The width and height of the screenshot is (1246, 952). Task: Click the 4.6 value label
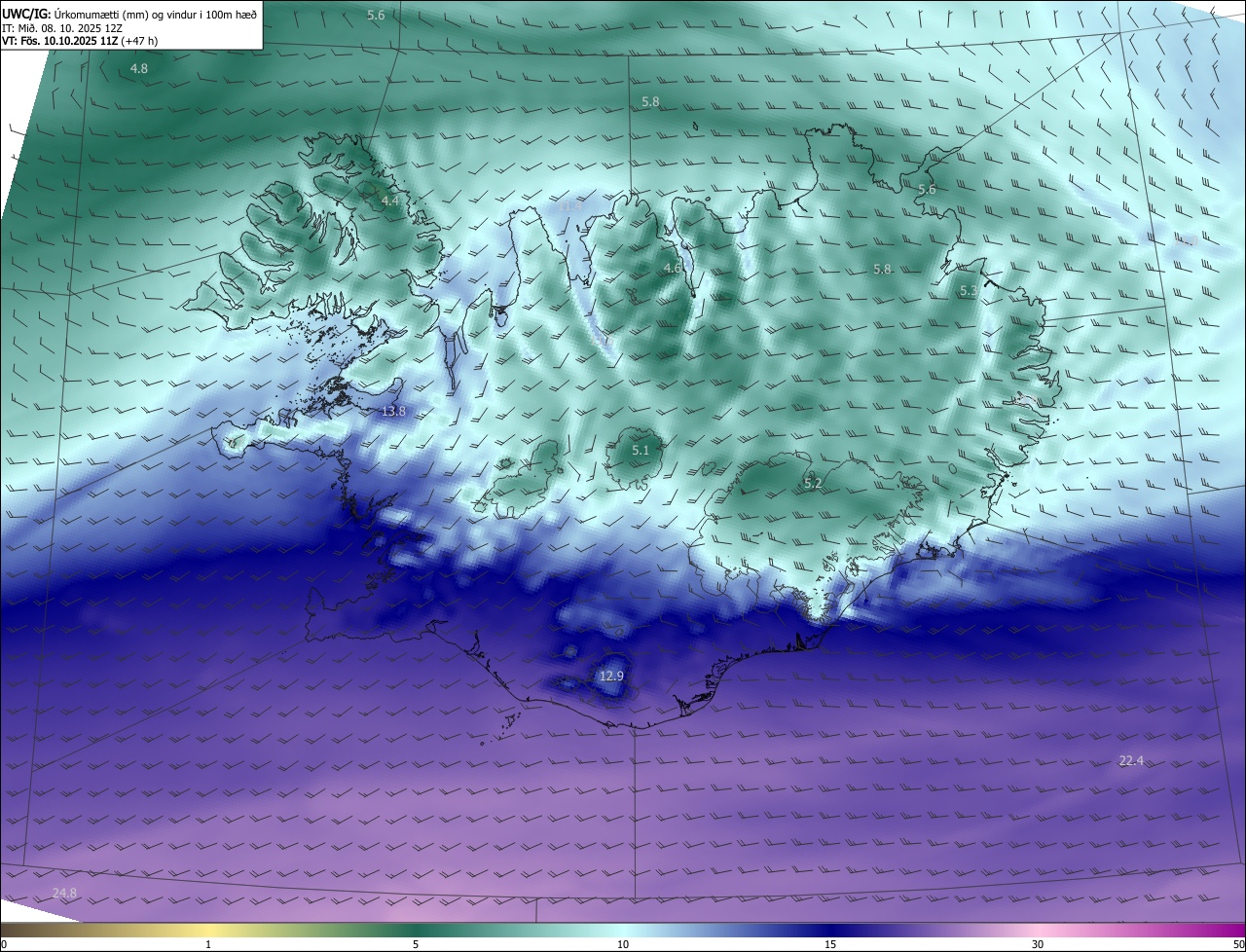673,268
